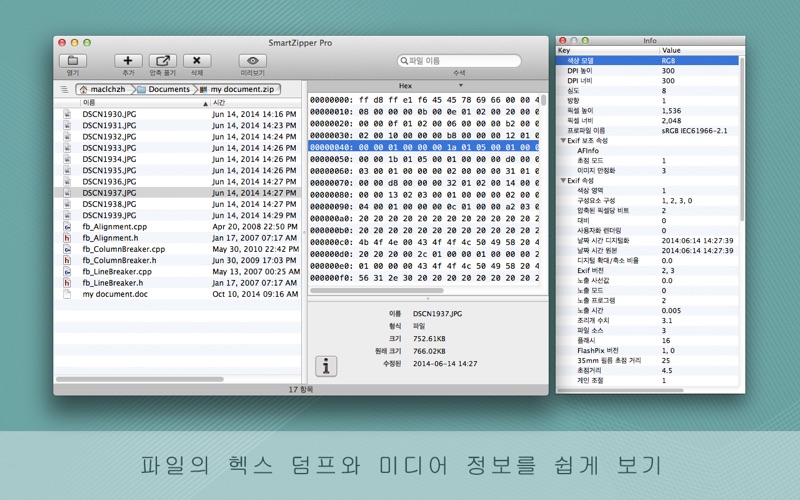Select FlashPix 버전 row in Info
The image size is (800, 500).
(647, 351)
